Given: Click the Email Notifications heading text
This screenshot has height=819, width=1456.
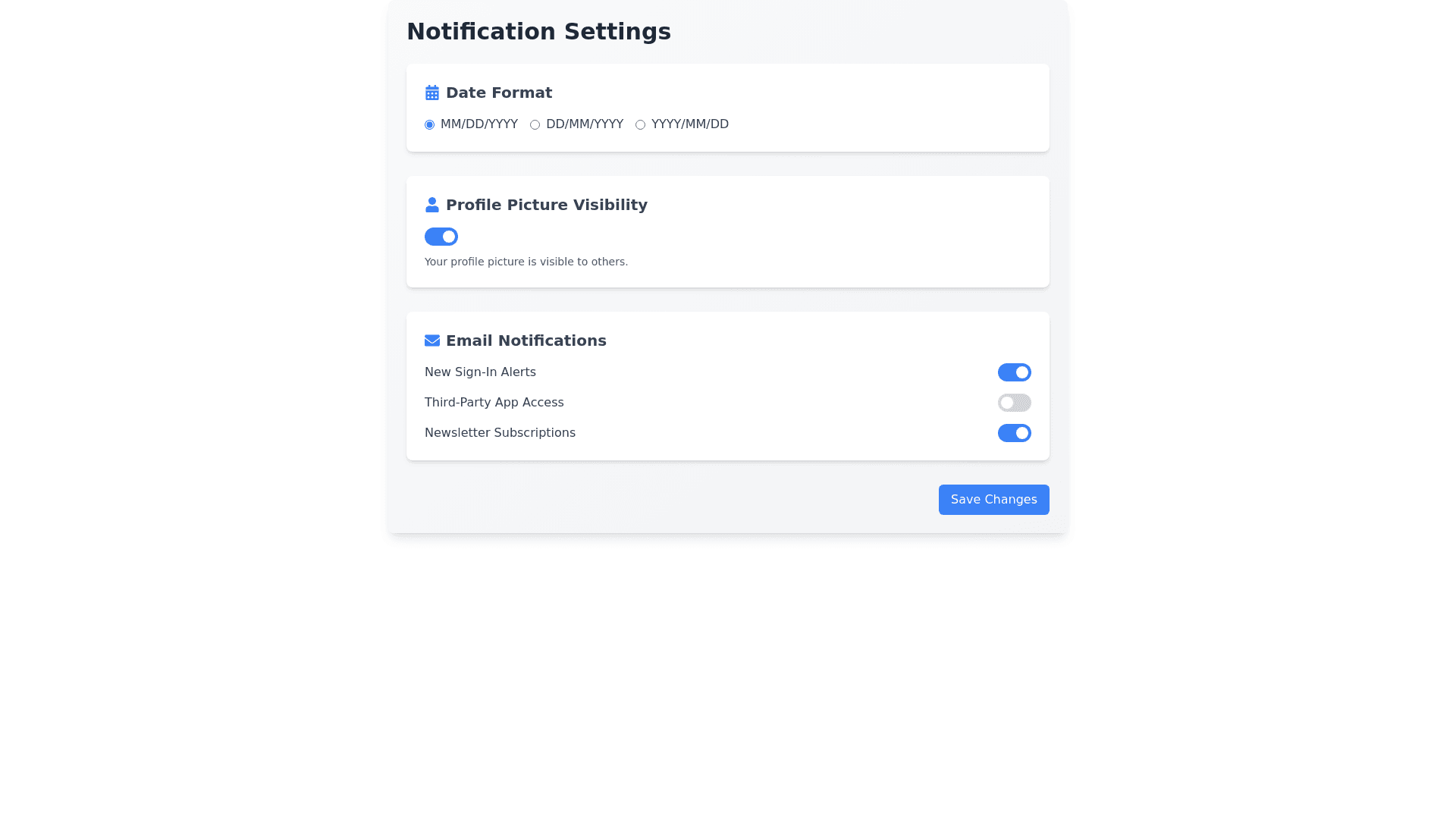Looking at the screenshot, I should pyautogui.click(x=526, y=340).
